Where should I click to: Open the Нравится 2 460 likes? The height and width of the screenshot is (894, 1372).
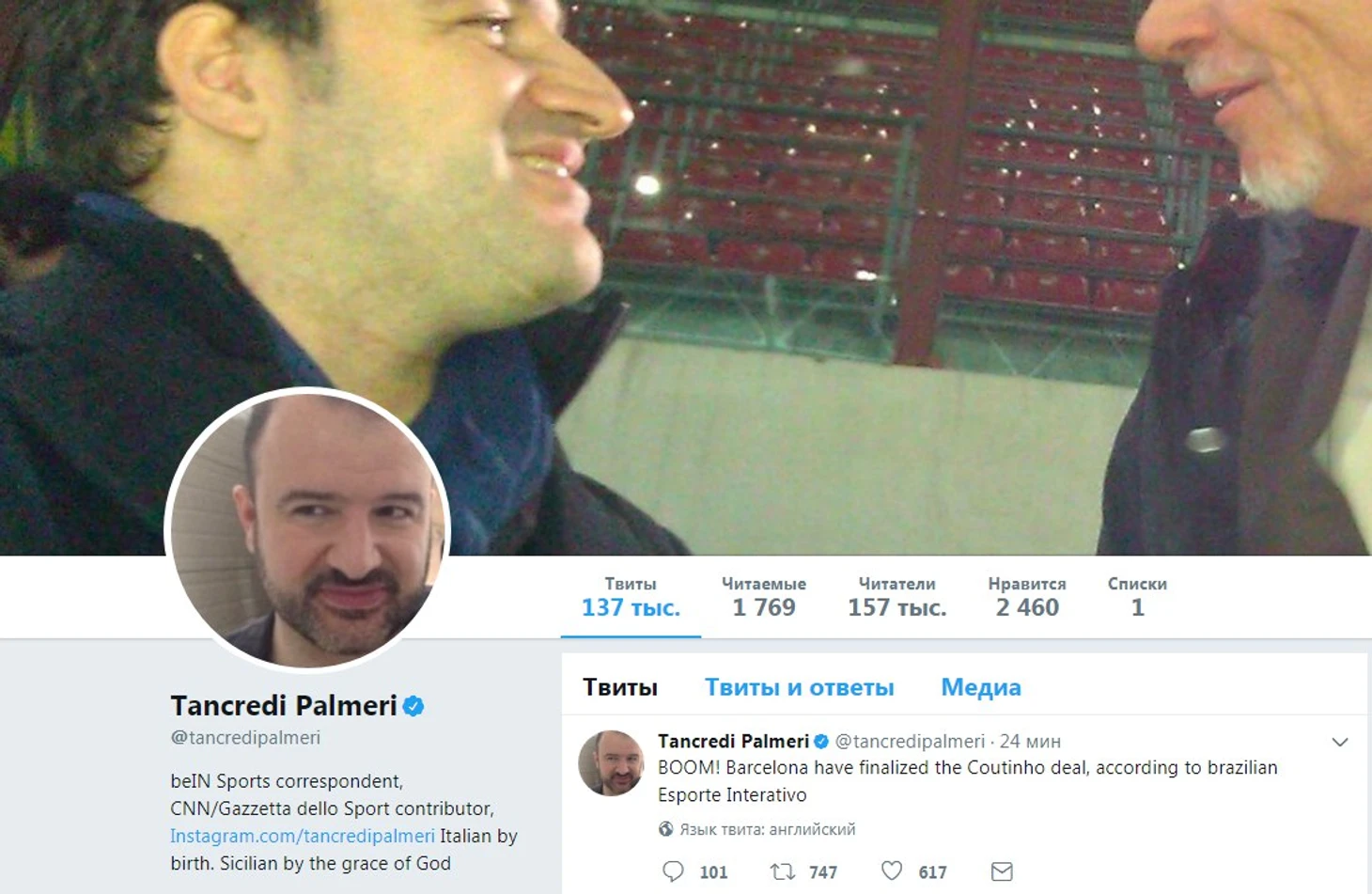coord(1027,597)
